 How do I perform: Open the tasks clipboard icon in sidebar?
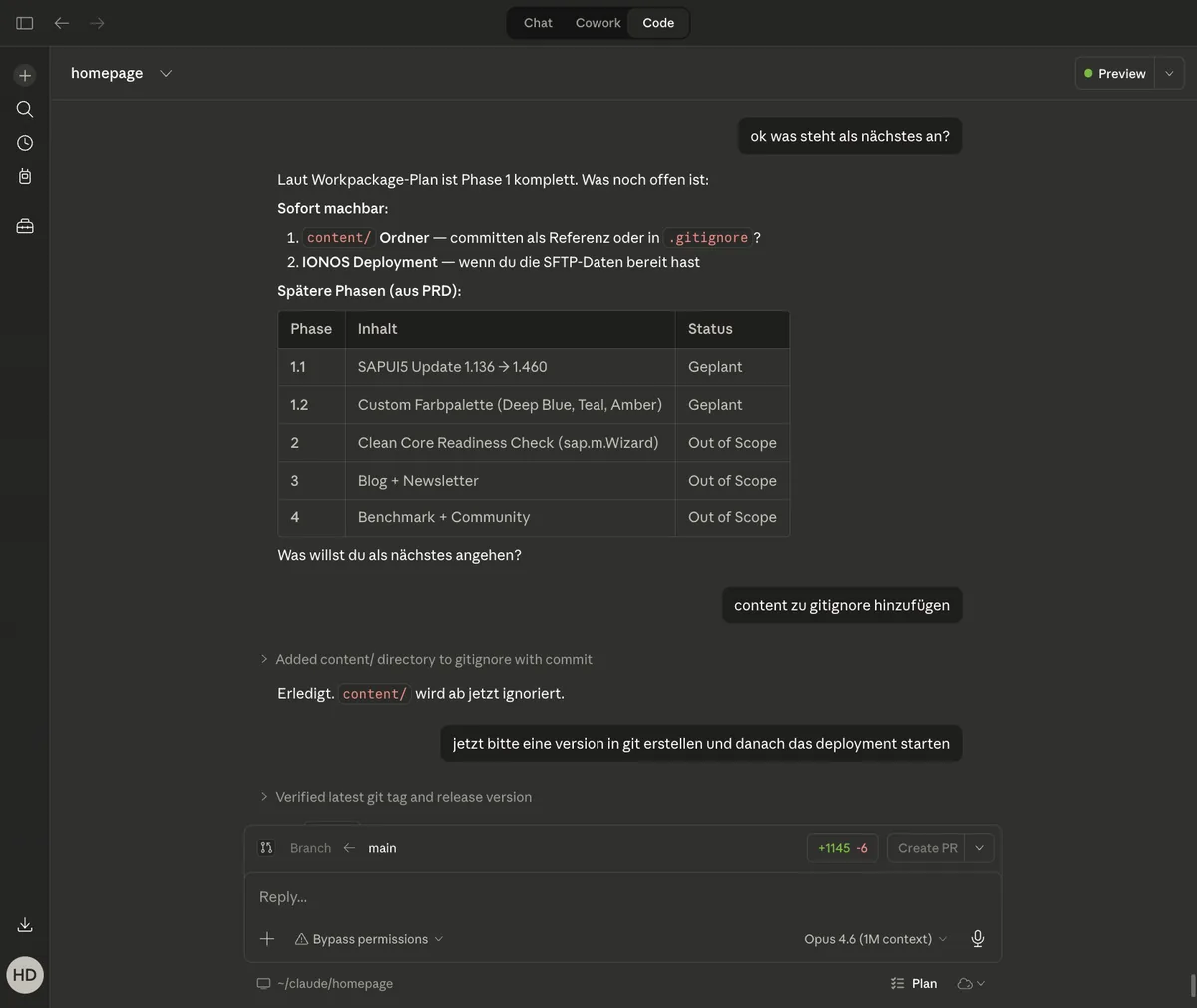point(24,175)
